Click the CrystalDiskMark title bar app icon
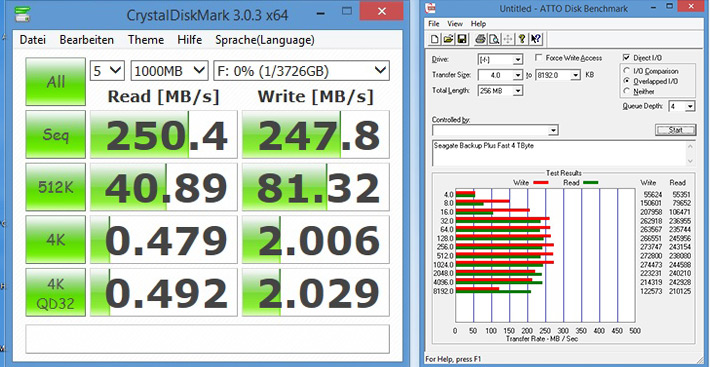This screenshot has width=710, height=367. [23, 14]
